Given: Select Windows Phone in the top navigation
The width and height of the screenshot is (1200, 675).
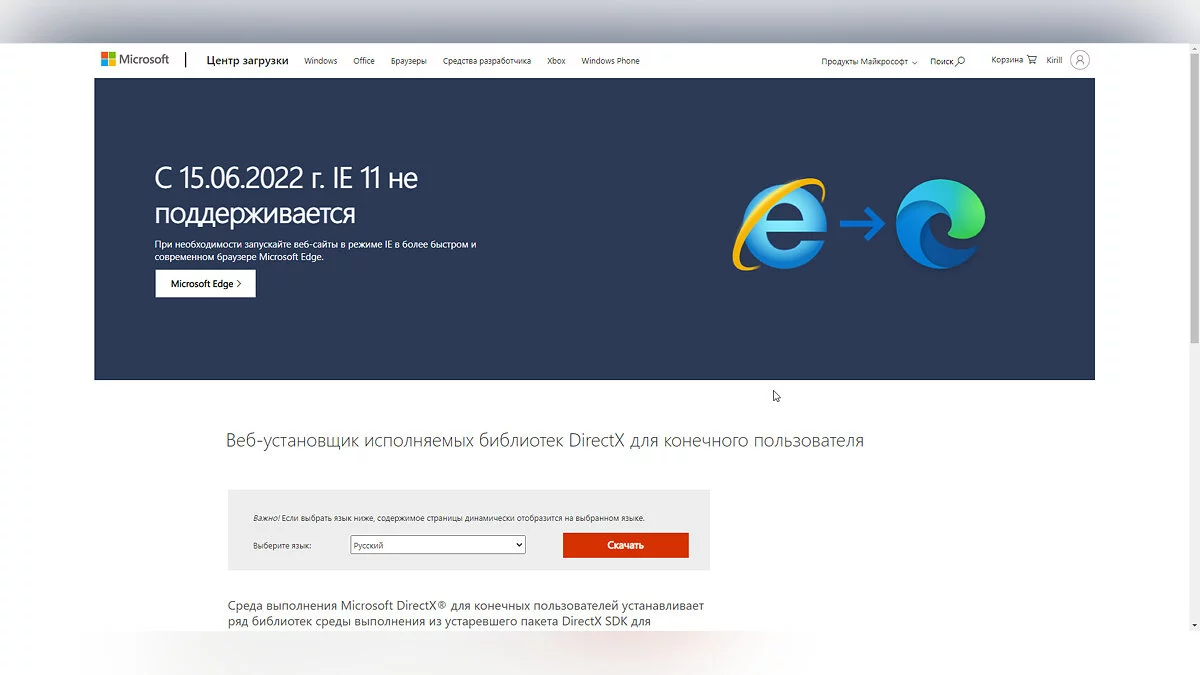Looking at the screenshot, I should tap(610, 61).
